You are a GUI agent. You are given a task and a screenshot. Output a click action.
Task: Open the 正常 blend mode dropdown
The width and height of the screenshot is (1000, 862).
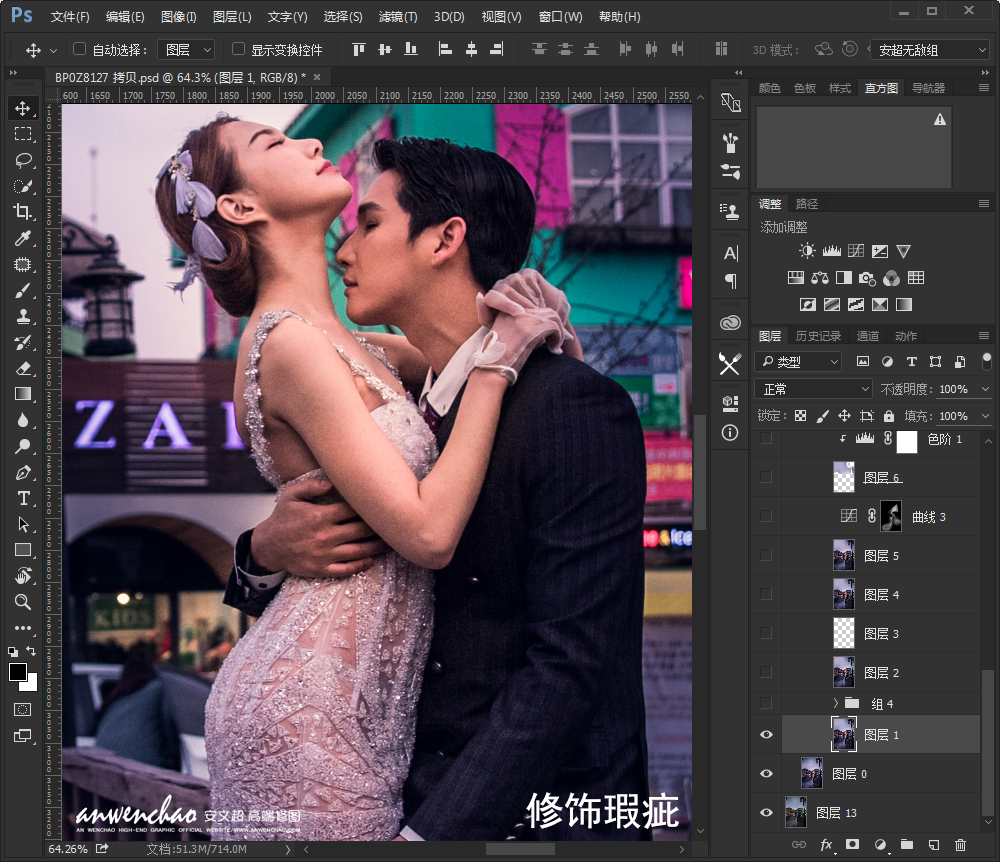point(813,388)
